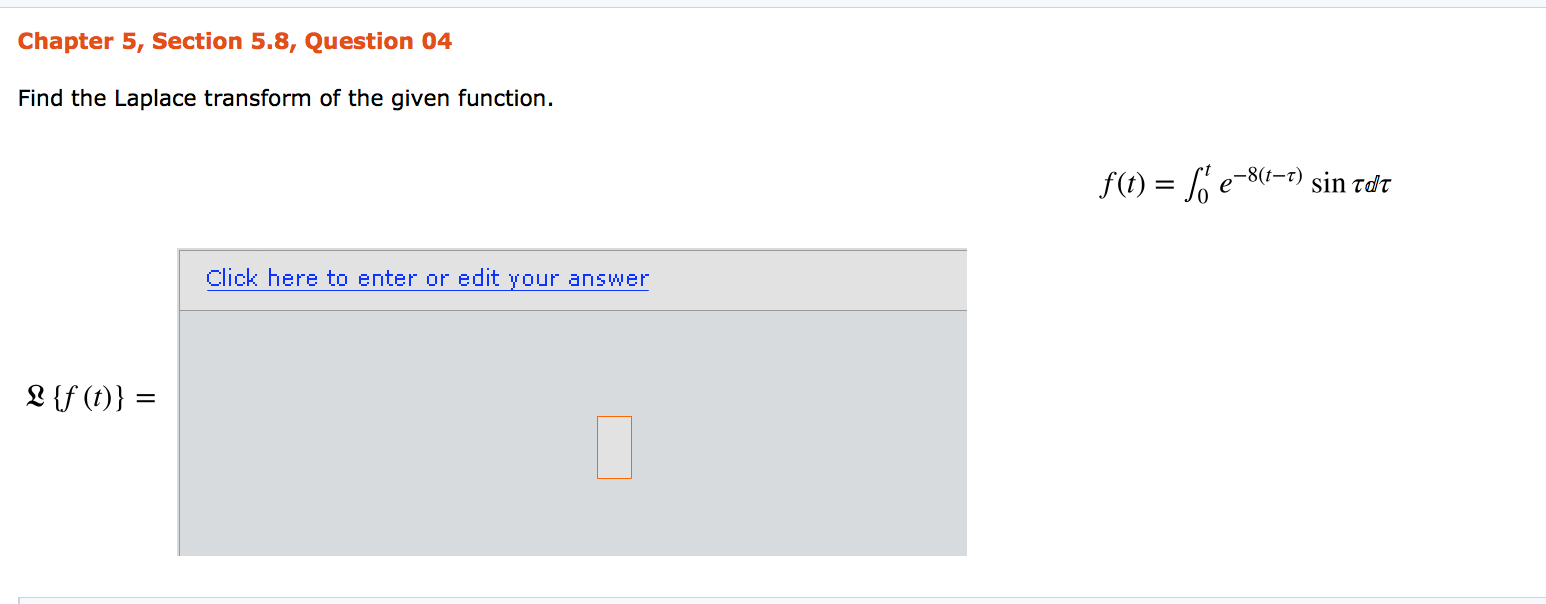The width and height of the screenshot is (1546, 604).
Task: Click "Click here to enter or edit your answer"
Action: click(x=427, y=278)
